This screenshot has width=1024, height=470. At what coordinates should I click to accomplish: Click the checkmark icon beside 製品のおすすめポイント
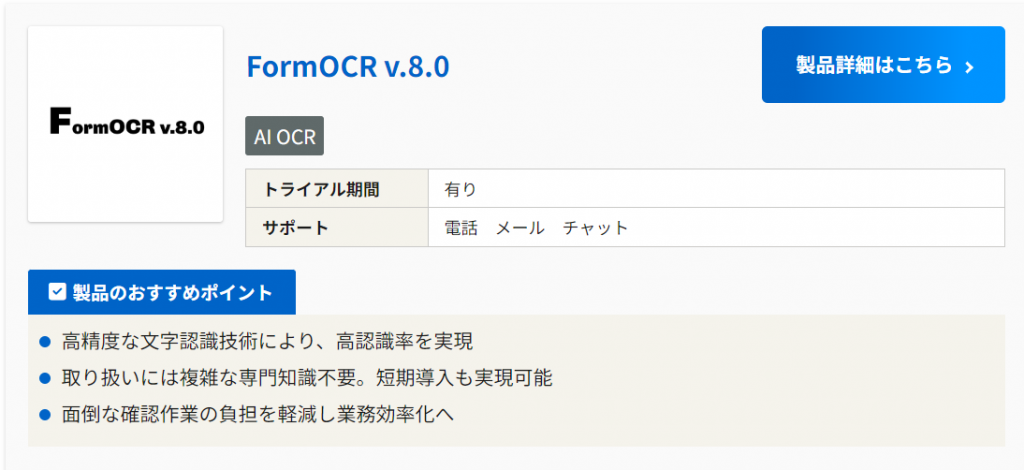57,292
